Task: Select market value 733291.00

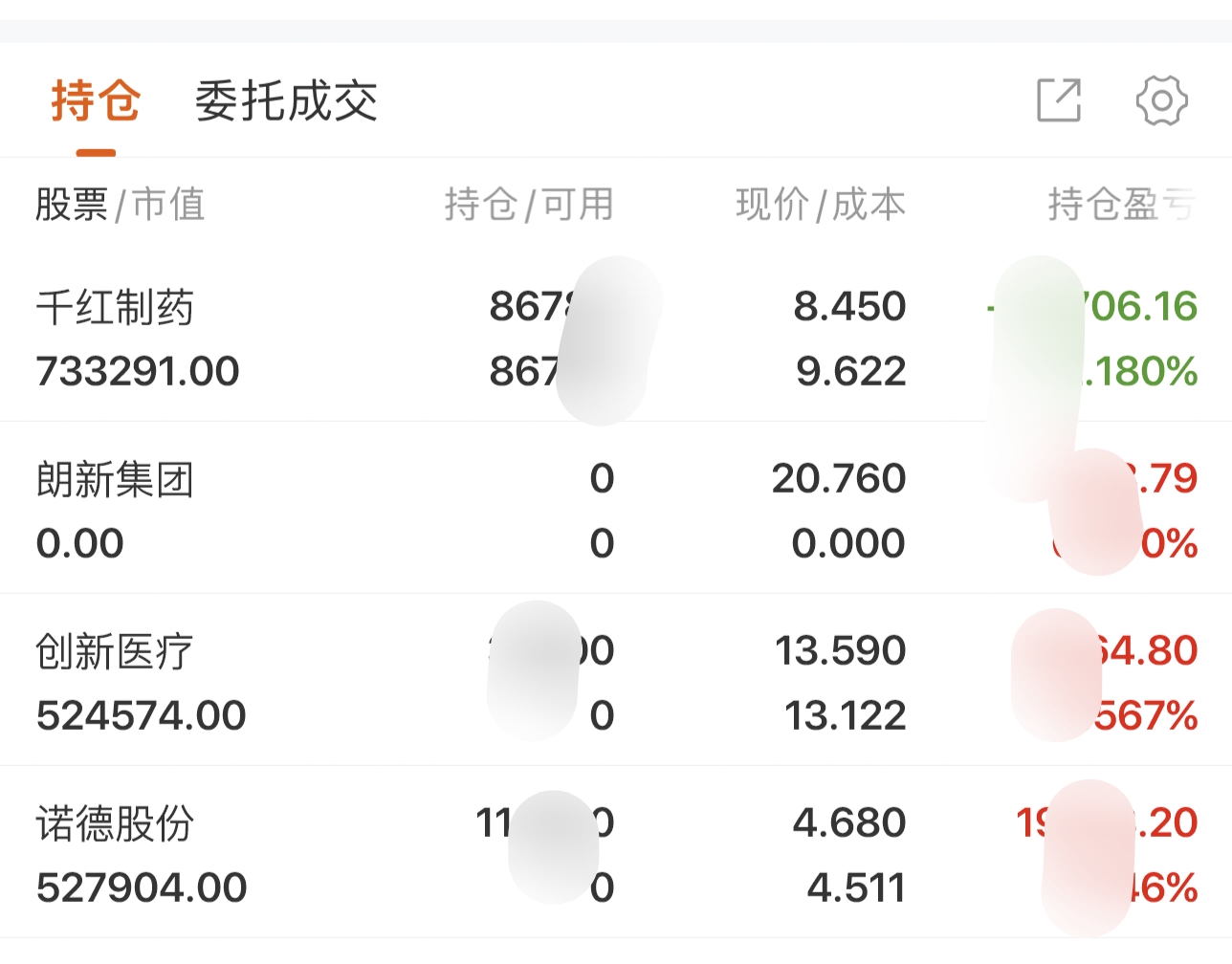Action: 138,371
